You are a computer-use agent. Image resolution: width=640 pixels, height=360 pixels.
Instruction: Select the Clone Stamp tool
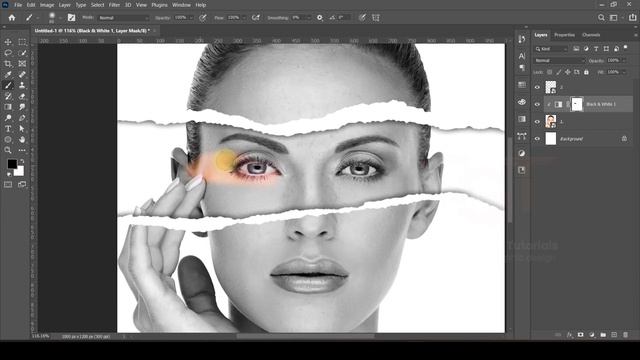click(x=22, y=85)
